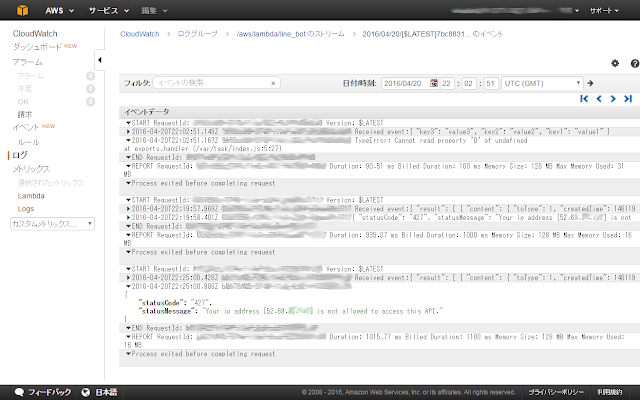Viewport: 640px width, 400px height.
Task: Collapse the last Process exited row
Action: [128, 354]
